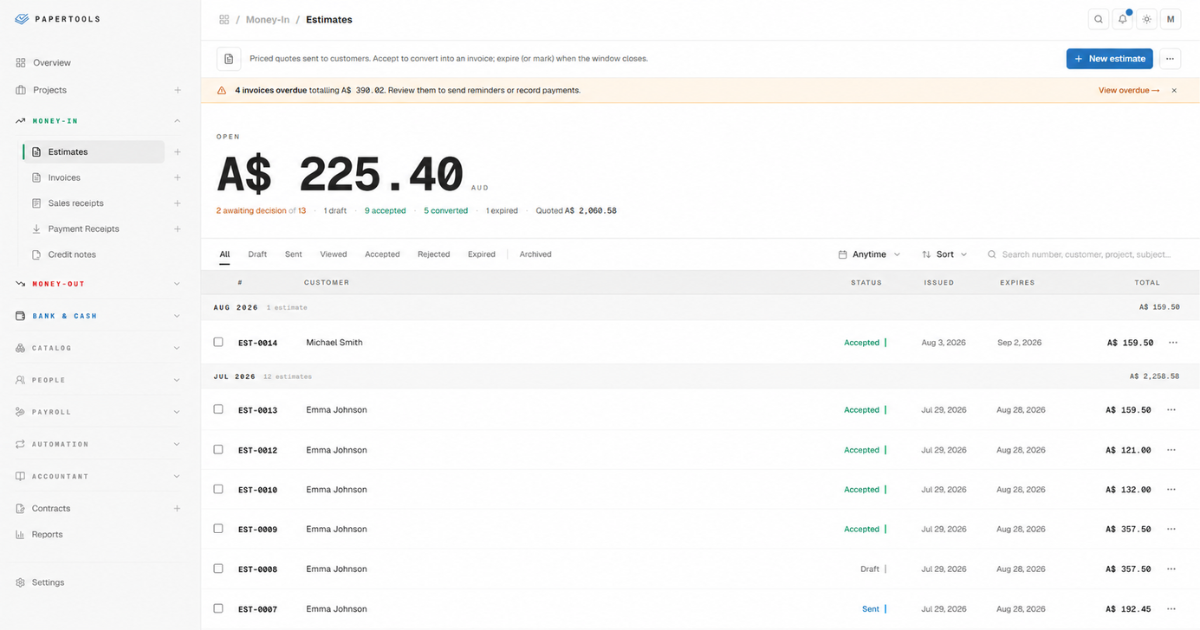The width and height of the screenshot is (1200, 630).
Task: Select the Rejected tab
Action: pos(434,254)
